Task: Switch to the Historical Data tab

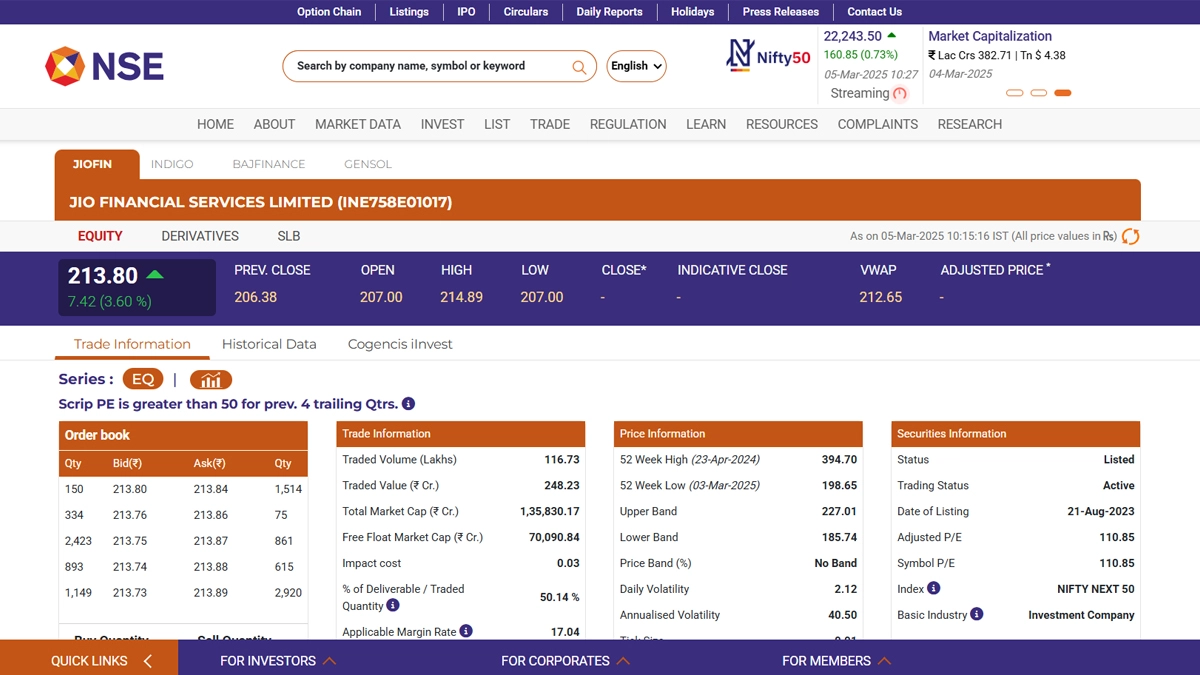Action: (x=269, y=344)
